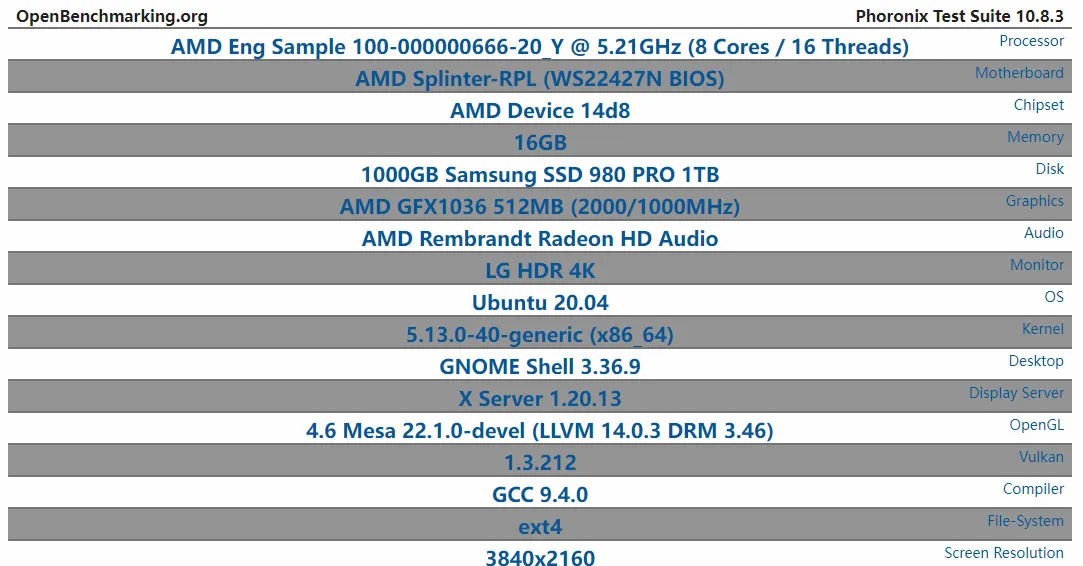Select the Ubuntu 20.04 OS entry

[x=539, y=303]
